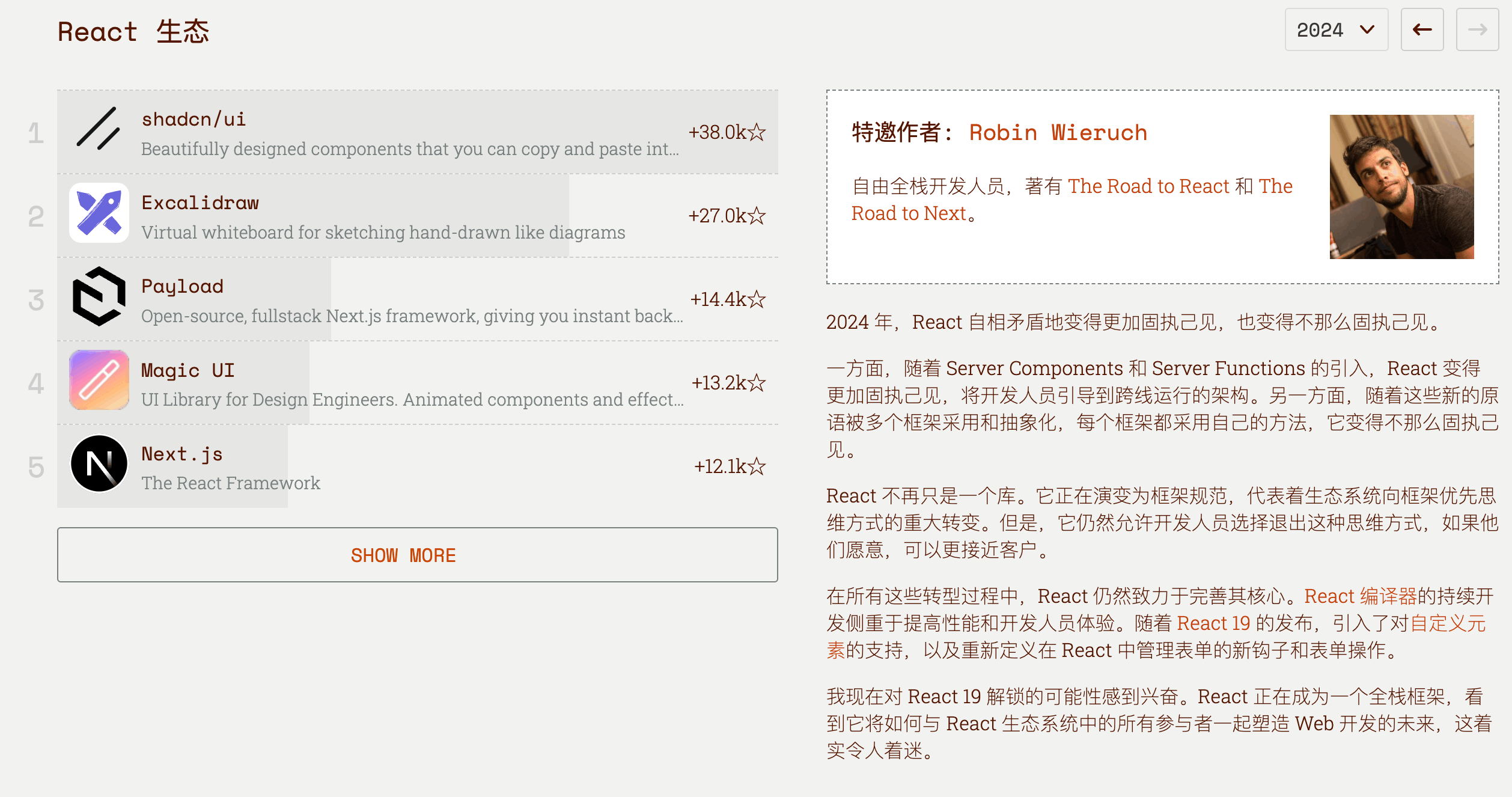Click the star beside +38.0k
The image size is (1512, 797).
click(x=757, y=132)
